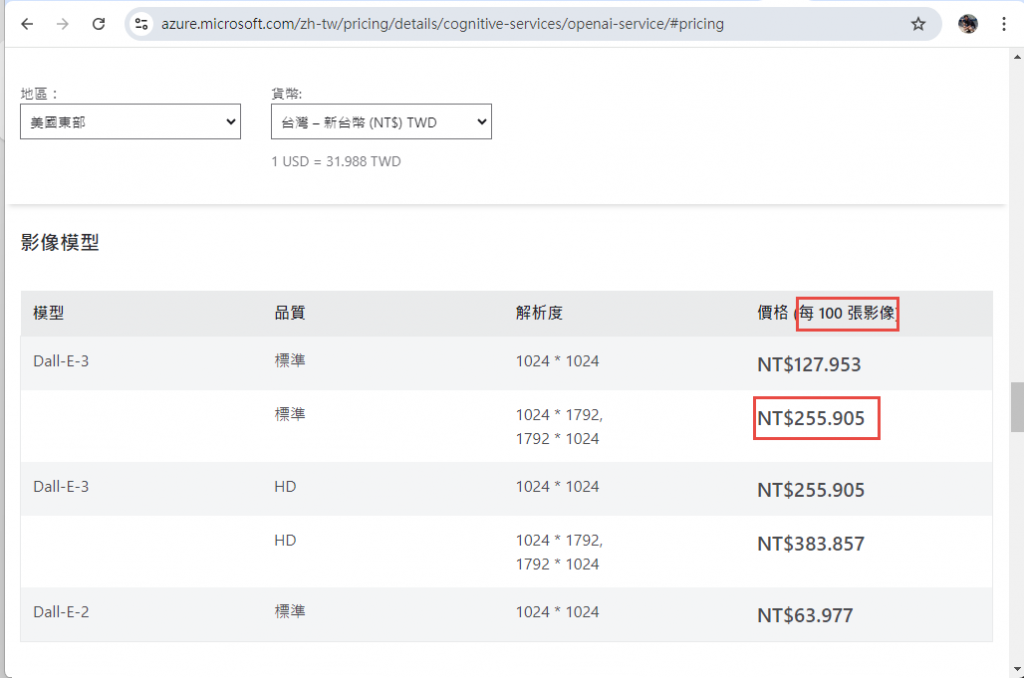Click the Dall-E-2 resolution 1024 * 1024
This screenshot has width=1024, height=678.
point(557,612)
